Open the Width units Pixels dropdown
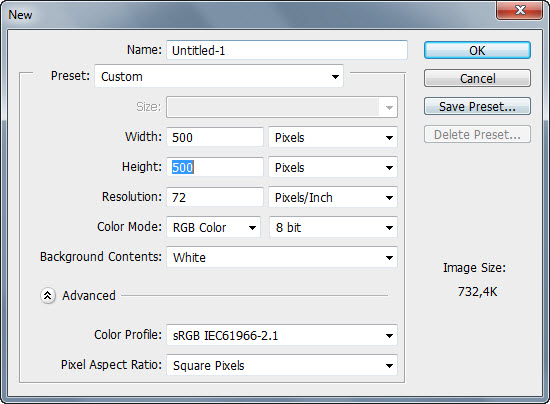 [x=333, y=137]
